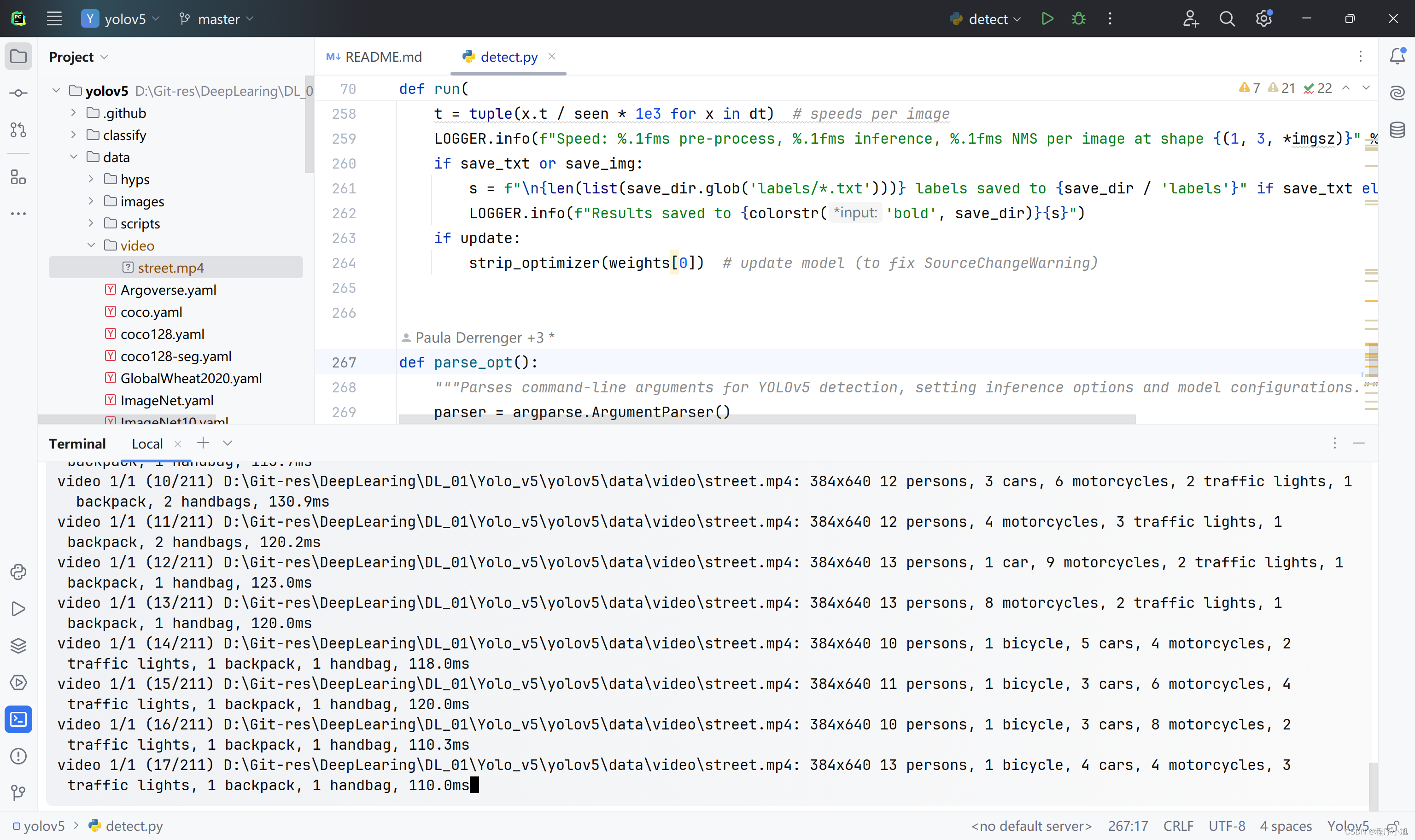The image size is (1415, 840).
Task: Toggle the Project tool window folder button
Action: point(18,56)
